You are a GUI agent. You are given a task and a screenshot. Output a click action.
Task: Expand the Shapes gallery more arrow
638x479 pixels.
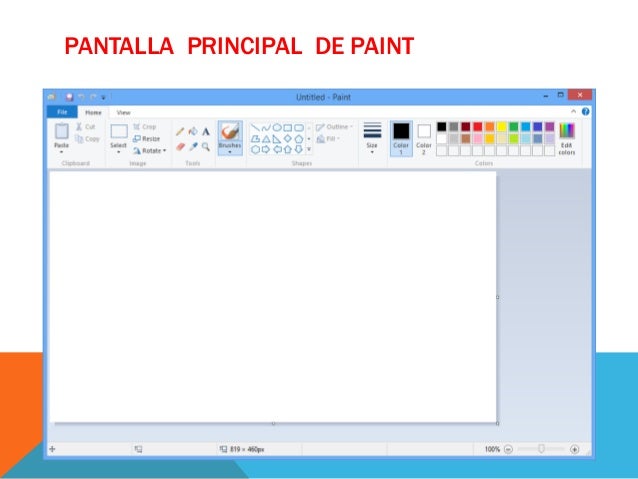pos(309,149)
